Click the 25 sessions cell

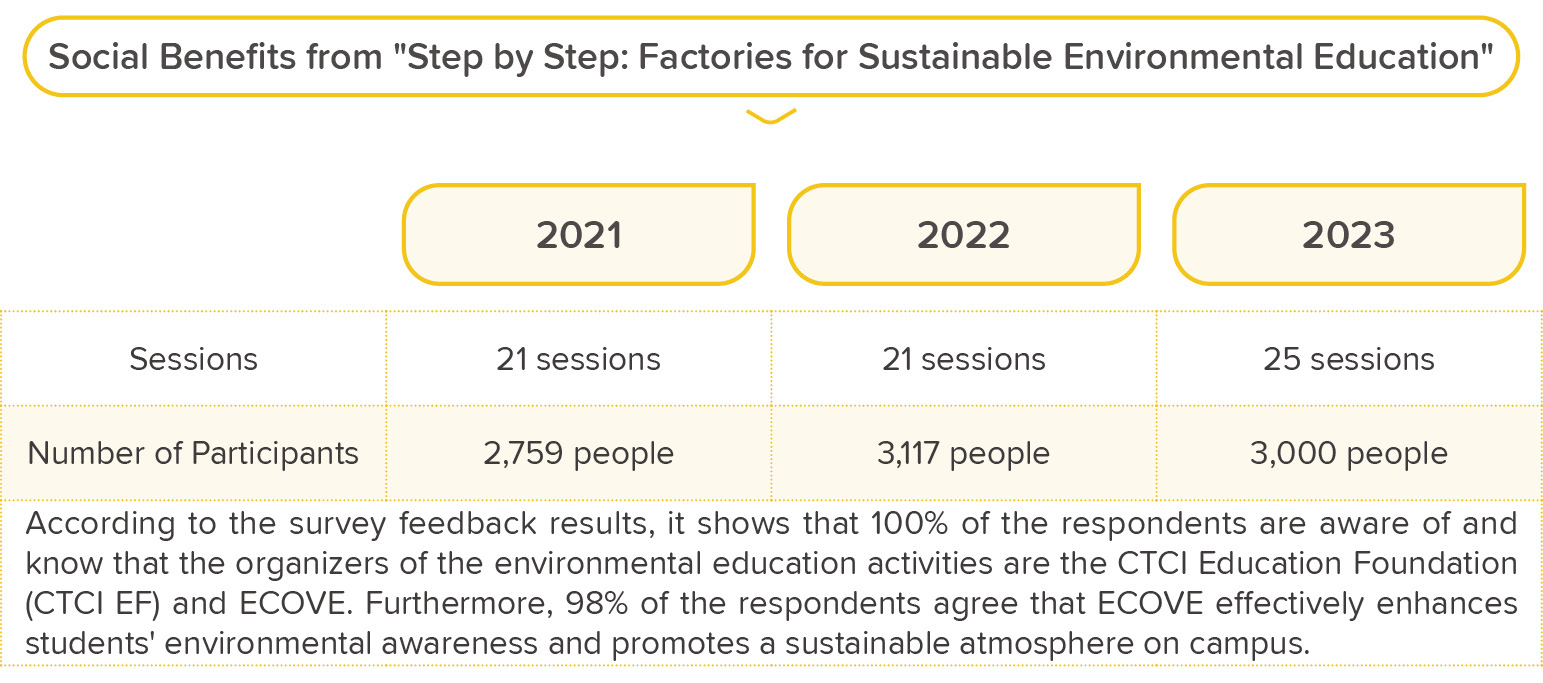pyautogui.click(x=1348, y=359)
